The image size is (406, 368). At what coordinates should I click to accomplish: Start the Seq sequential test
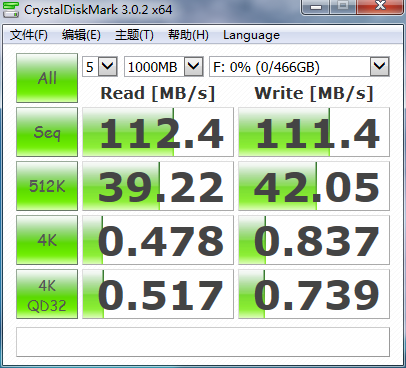[47, 132]
